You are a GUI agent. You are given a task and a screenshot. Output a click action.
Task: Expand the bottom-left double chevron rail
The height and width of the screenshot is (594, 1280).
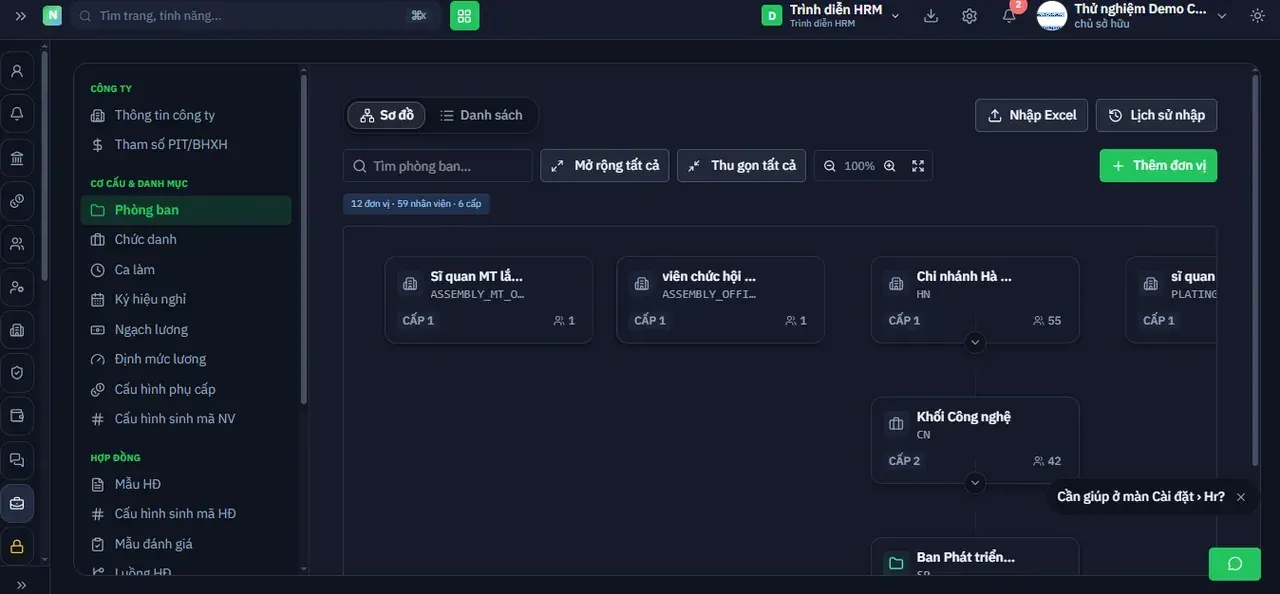[21, 585]
